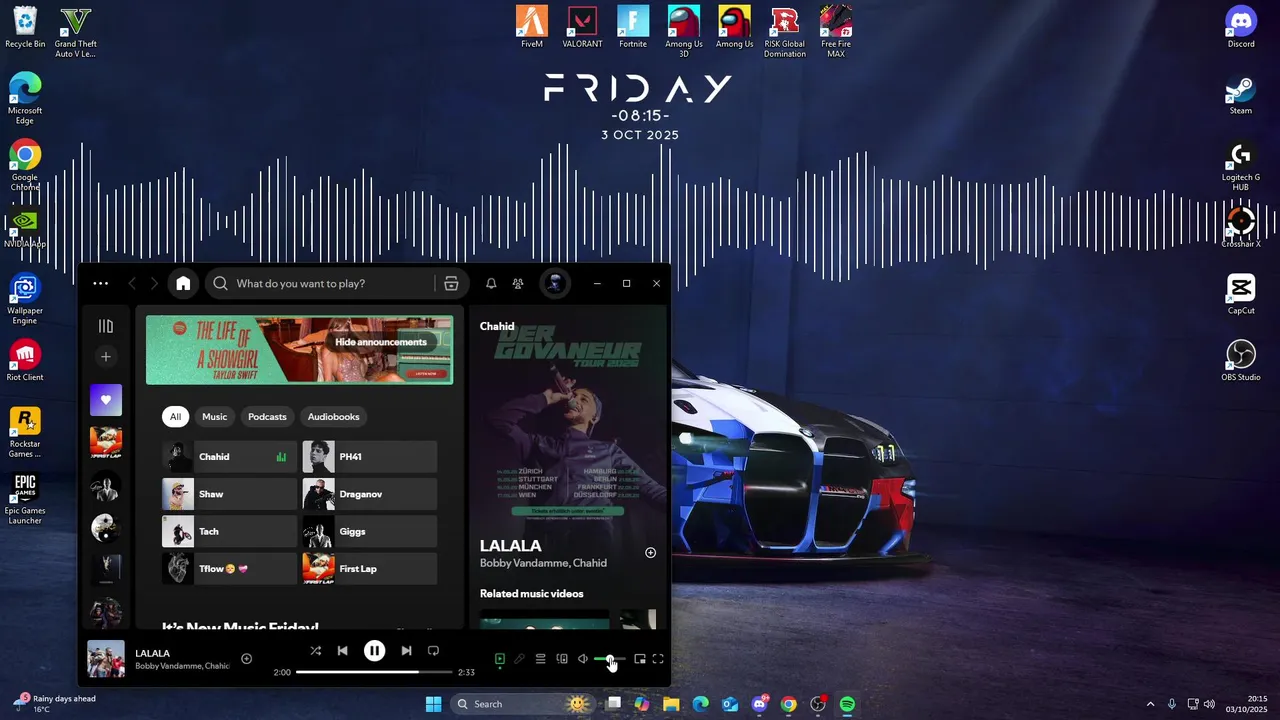Toggle shuffle mode
The height and width of the screenshot is (720, 1280).
point(315,651)
